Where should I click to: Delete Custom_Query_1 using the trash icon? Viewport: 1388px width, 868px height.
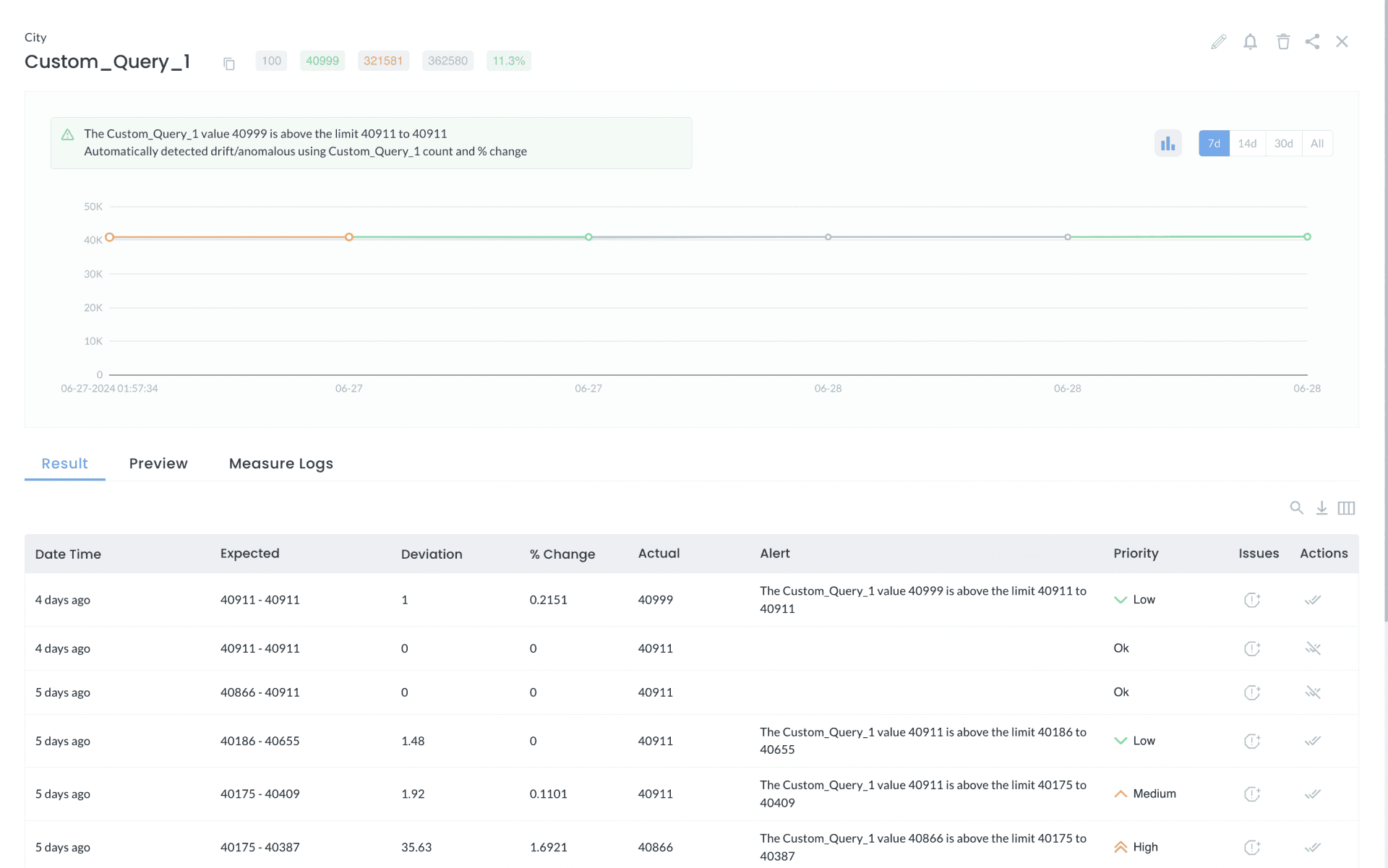1283,42
